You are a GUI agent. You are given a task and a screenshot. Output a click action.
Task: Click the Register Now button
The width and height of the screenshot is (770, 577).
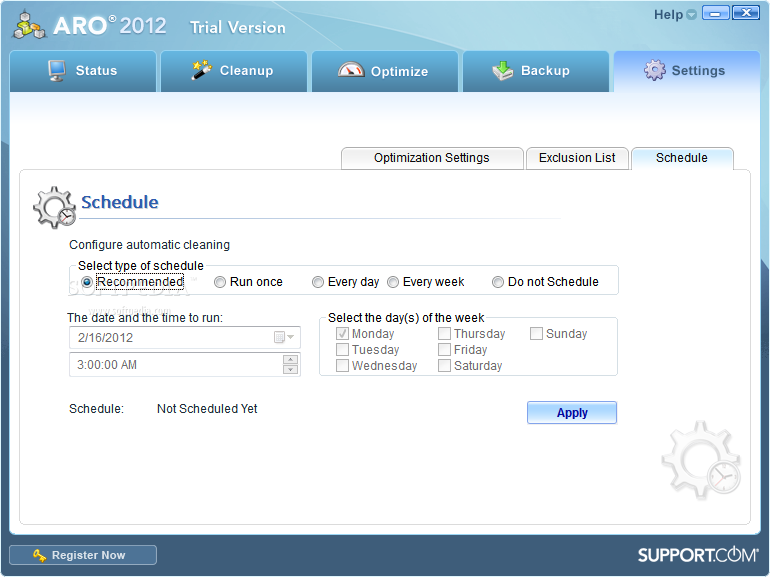point(83,555)
